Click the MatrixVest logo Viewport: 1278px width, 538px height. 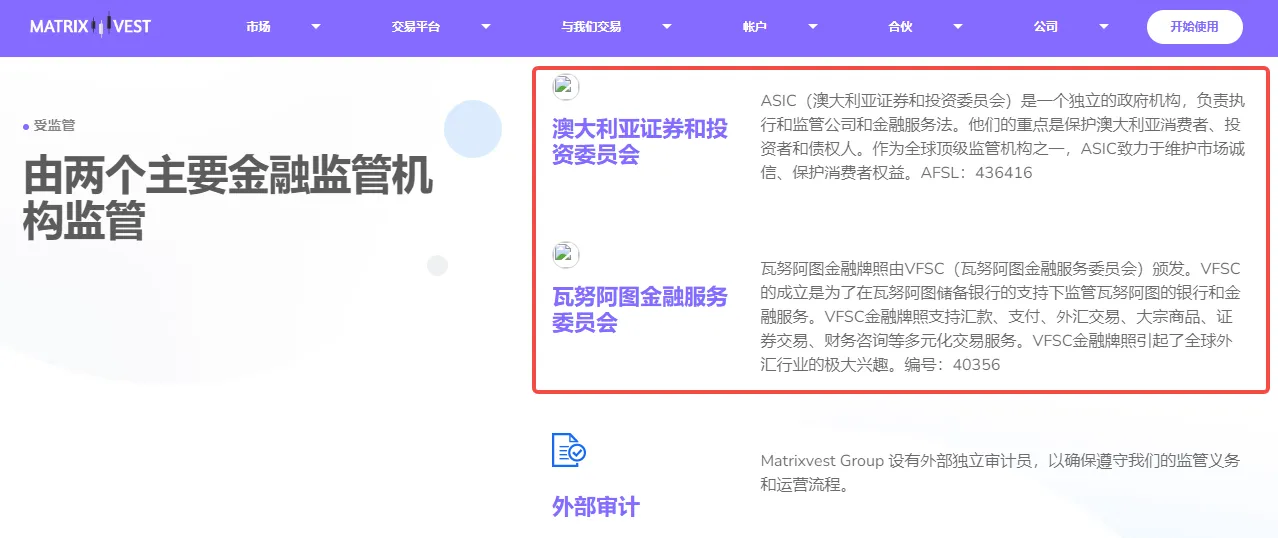click(x=90, y=27)
